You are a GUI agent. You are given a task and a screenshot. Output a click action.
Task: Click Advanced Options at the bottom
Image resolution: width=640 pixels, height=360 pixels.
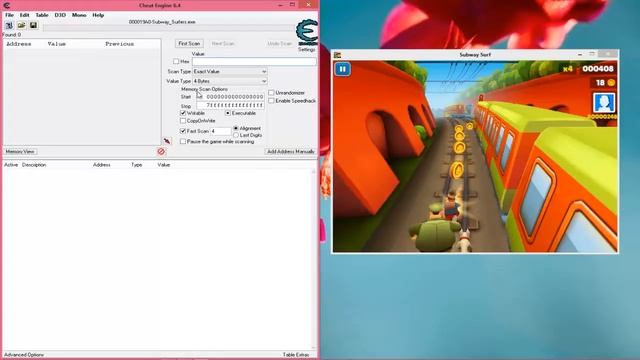24,355
